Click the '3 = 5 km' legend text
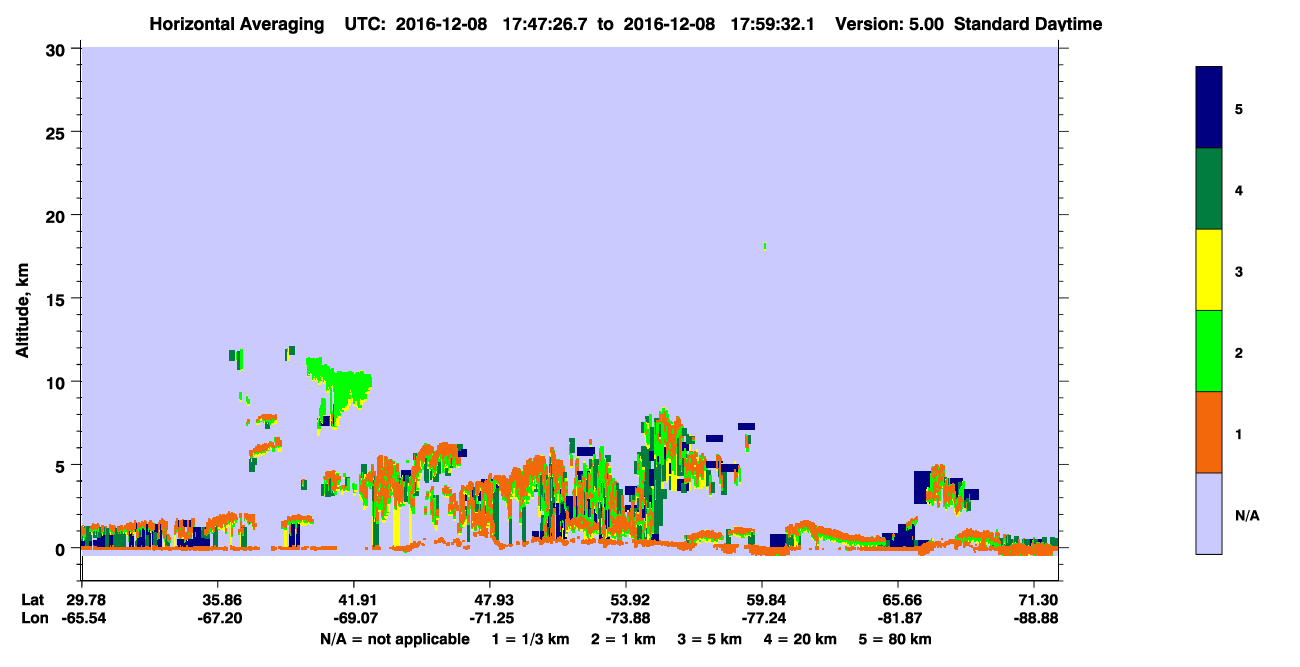This screenshot has height=667, width=1300. (709, 639)
